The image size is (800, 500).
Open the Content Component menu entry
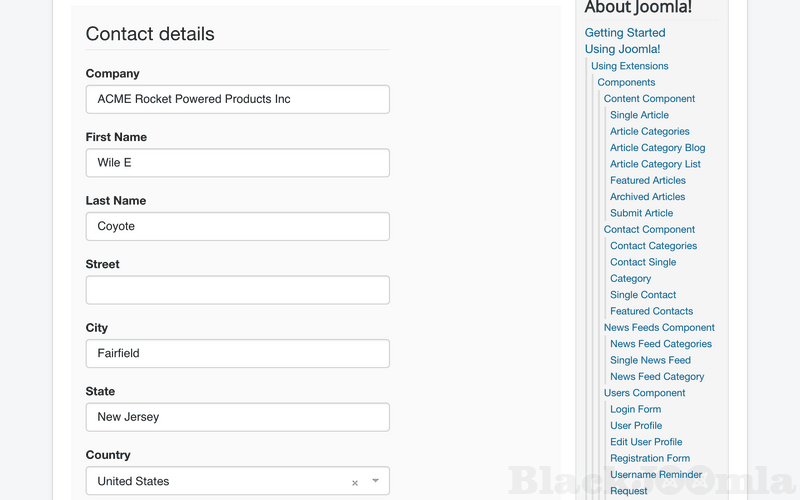pos(649,99)
